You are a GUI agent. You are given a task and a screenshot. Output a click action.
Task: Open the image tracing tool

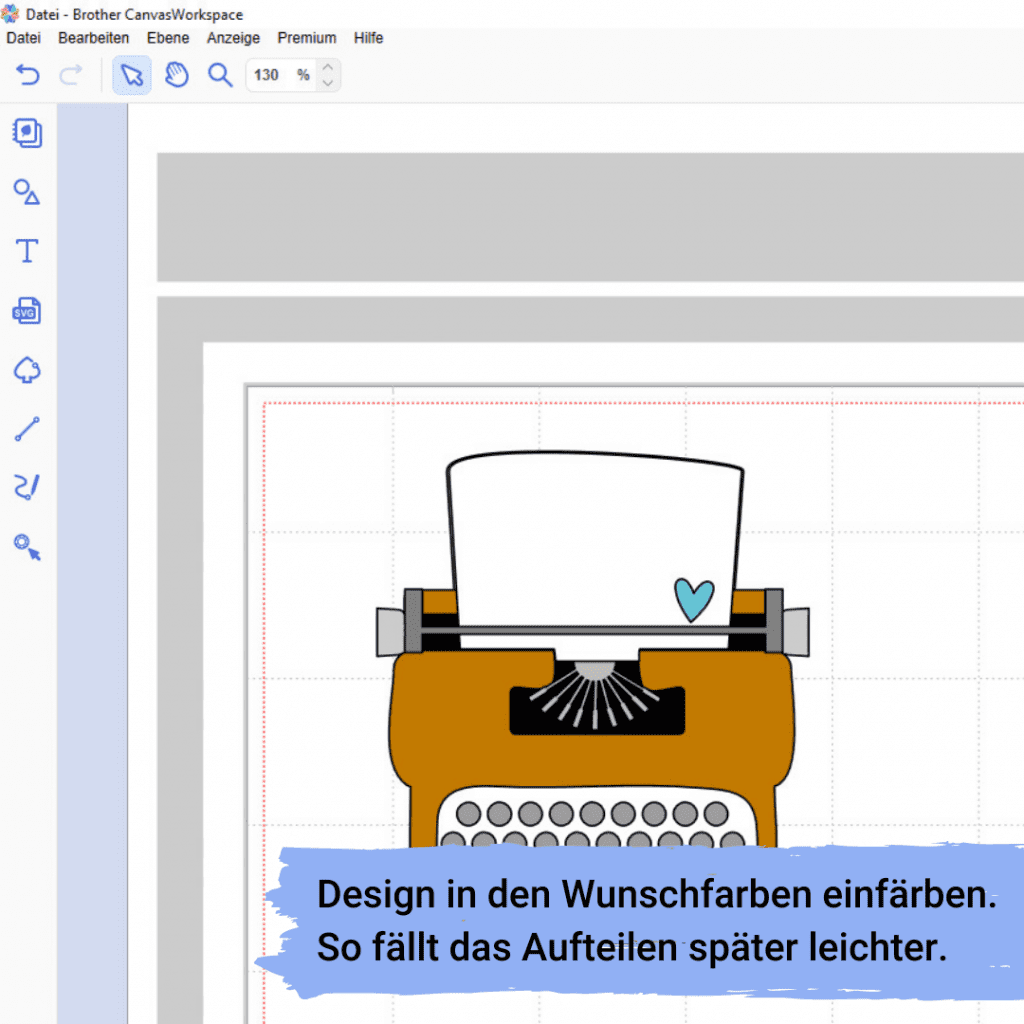coord(26,370)
